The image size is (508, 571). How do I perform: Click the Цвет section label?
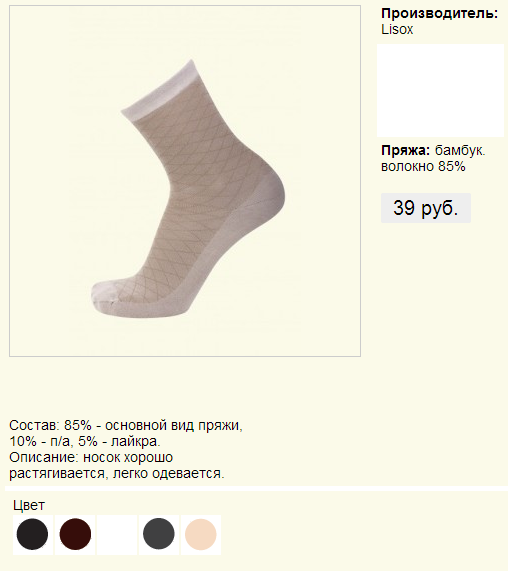tap(29, 505)
